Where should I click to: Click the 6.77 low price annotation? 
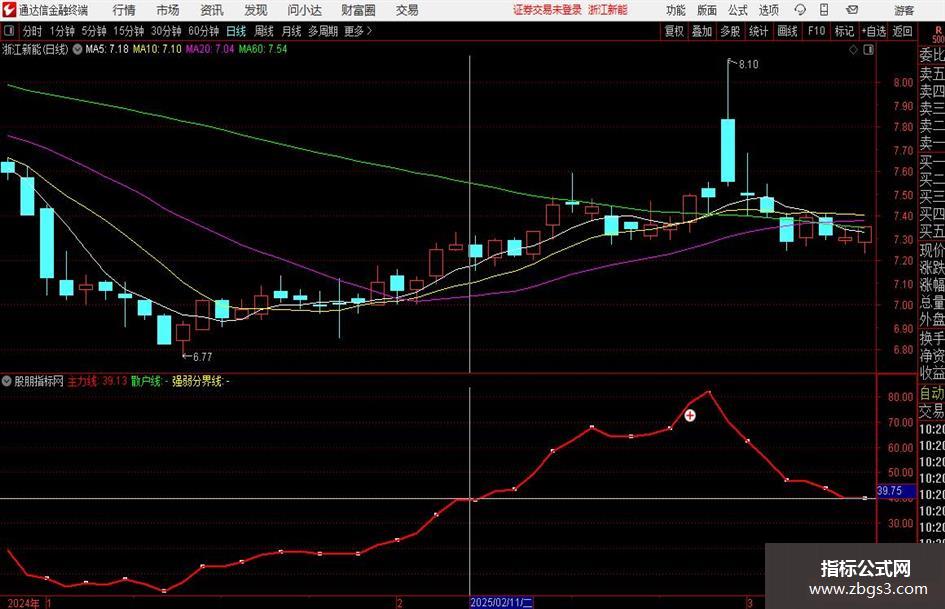pos(202,357)
